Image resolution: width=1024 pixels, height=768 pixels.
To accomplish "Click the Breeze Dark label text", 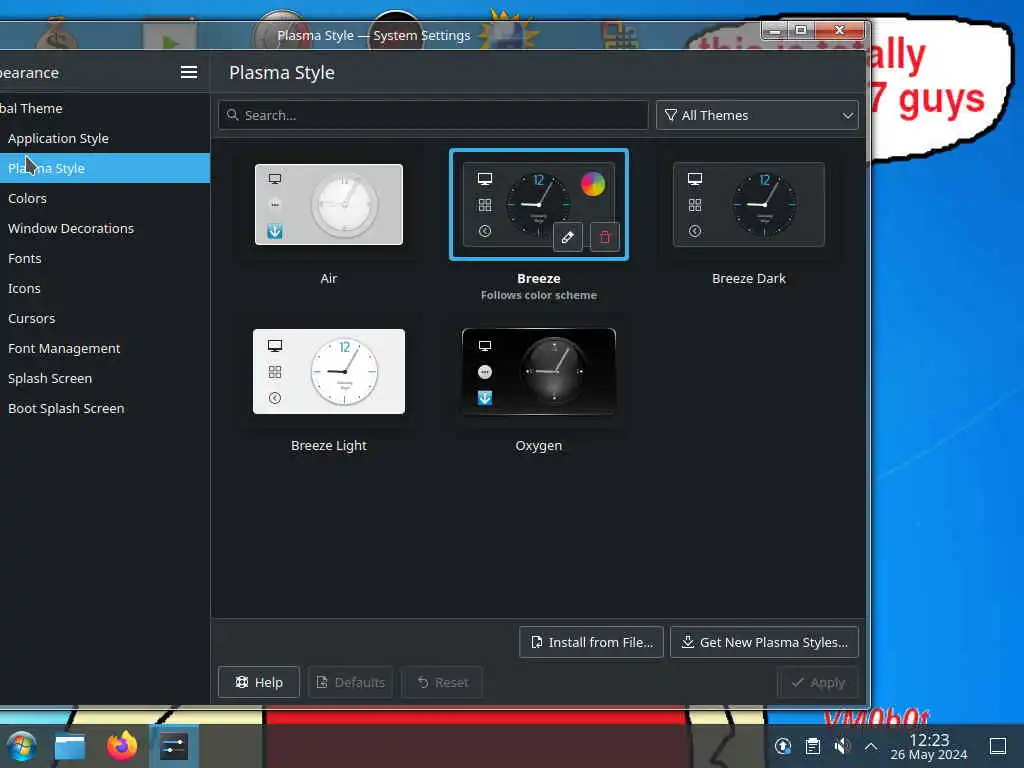I will [x=749, y=278].
